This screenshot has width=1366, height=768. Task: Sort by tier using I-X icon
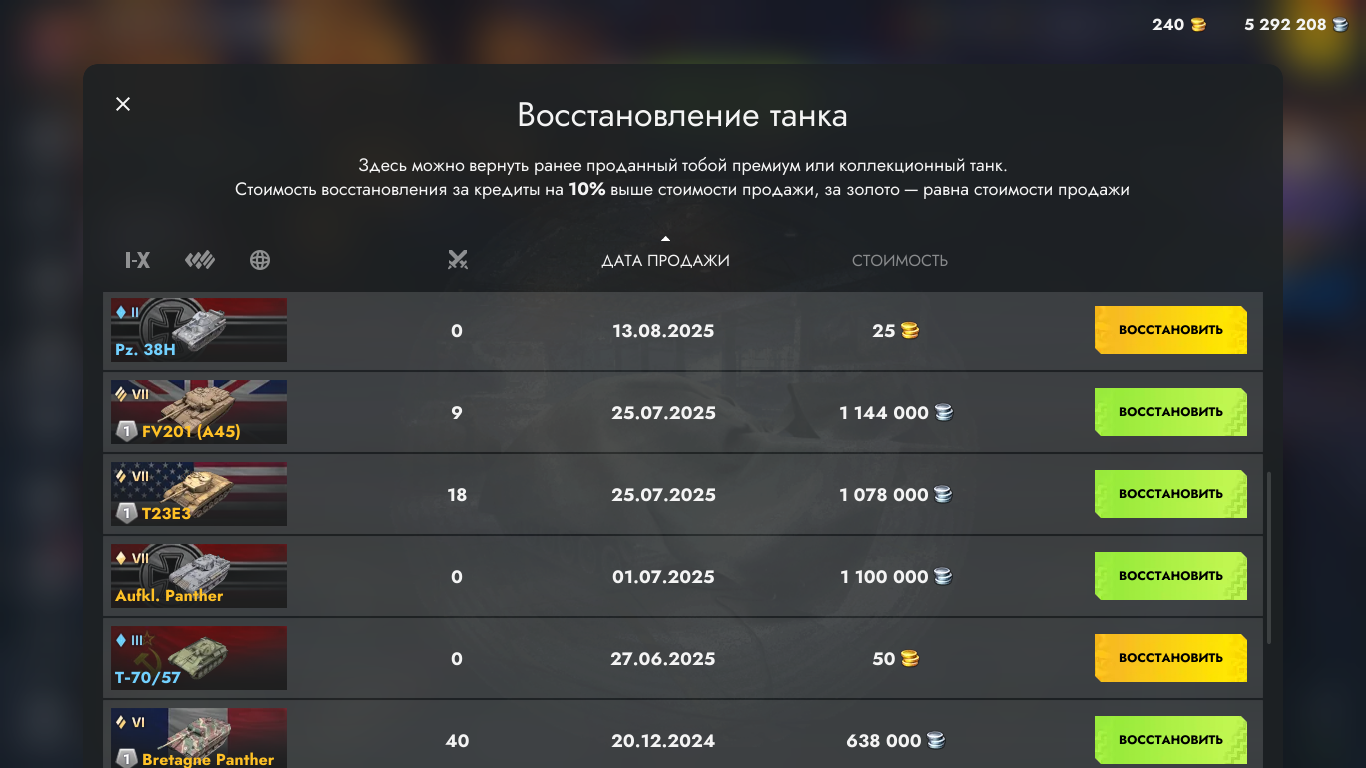pyautogui.click(x=137, y=261)
